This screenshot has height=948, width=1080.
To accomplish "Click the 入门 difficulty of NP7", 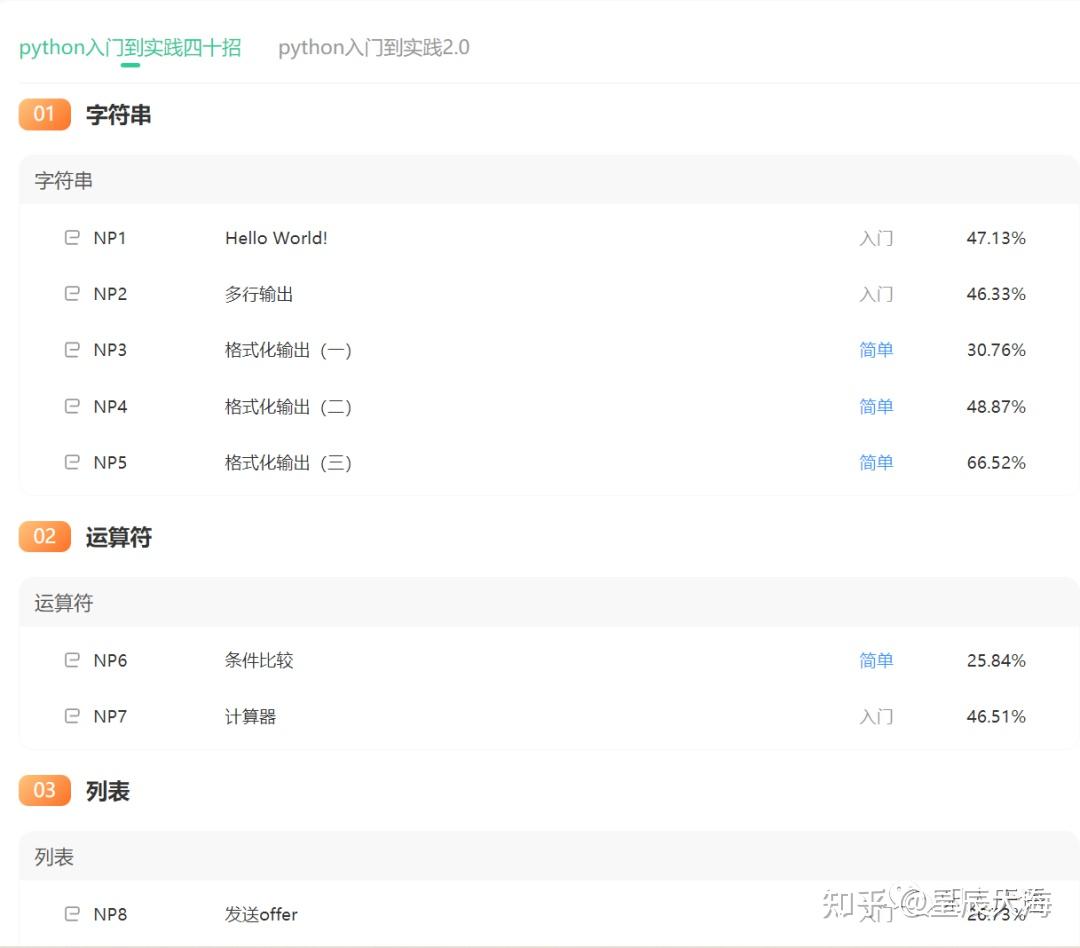I will [876, 717].
